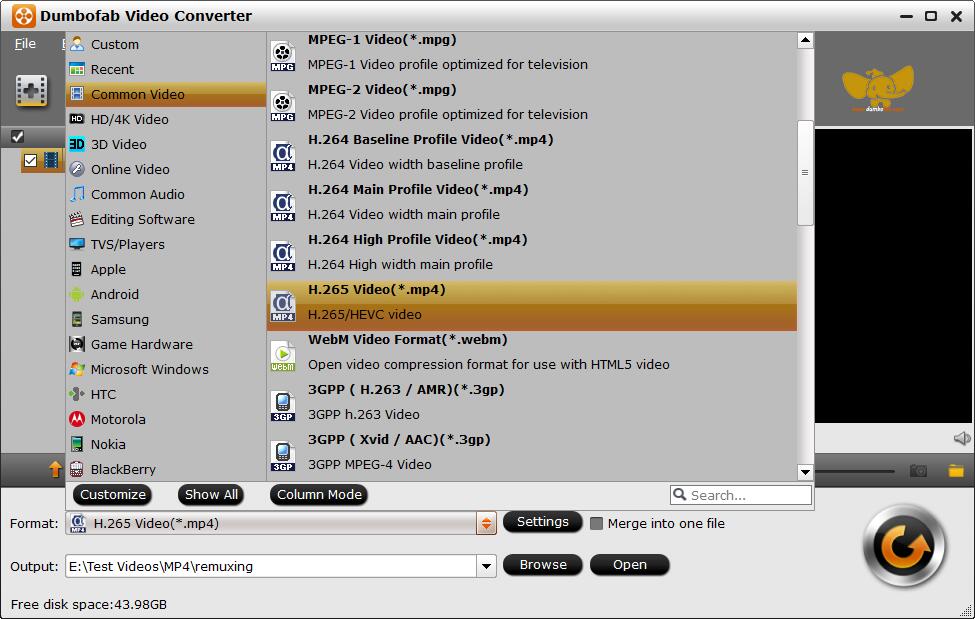Open the File menu
Viewport: 975px width, 619px height.
[25, 44]
